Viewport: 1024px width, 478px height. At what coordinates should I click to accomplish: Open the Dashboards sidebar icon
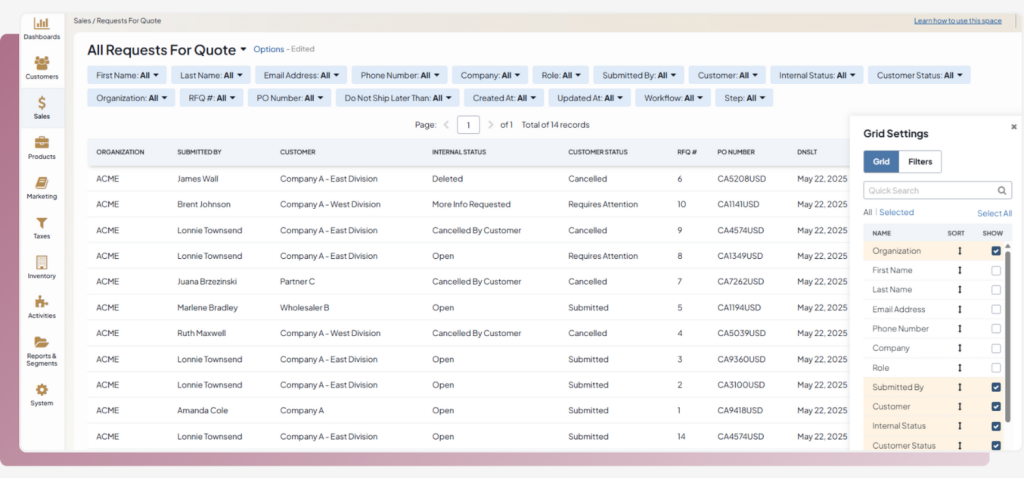42,23
